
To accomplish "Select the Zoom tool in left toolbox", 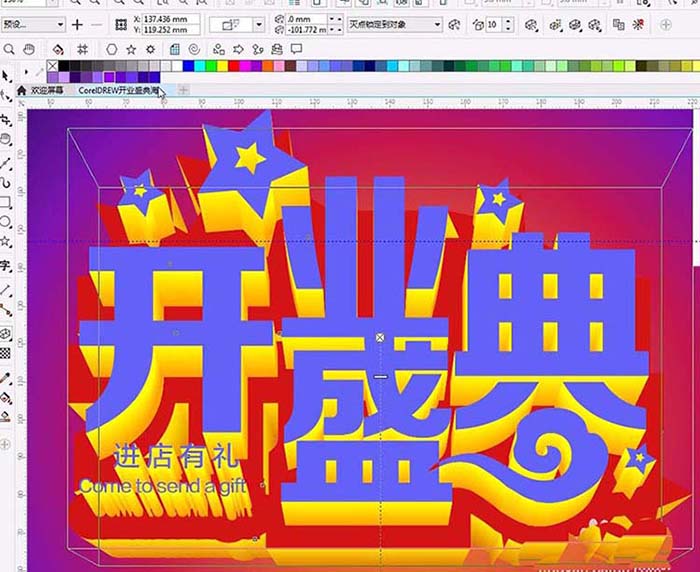I will [x=5, y=140].
